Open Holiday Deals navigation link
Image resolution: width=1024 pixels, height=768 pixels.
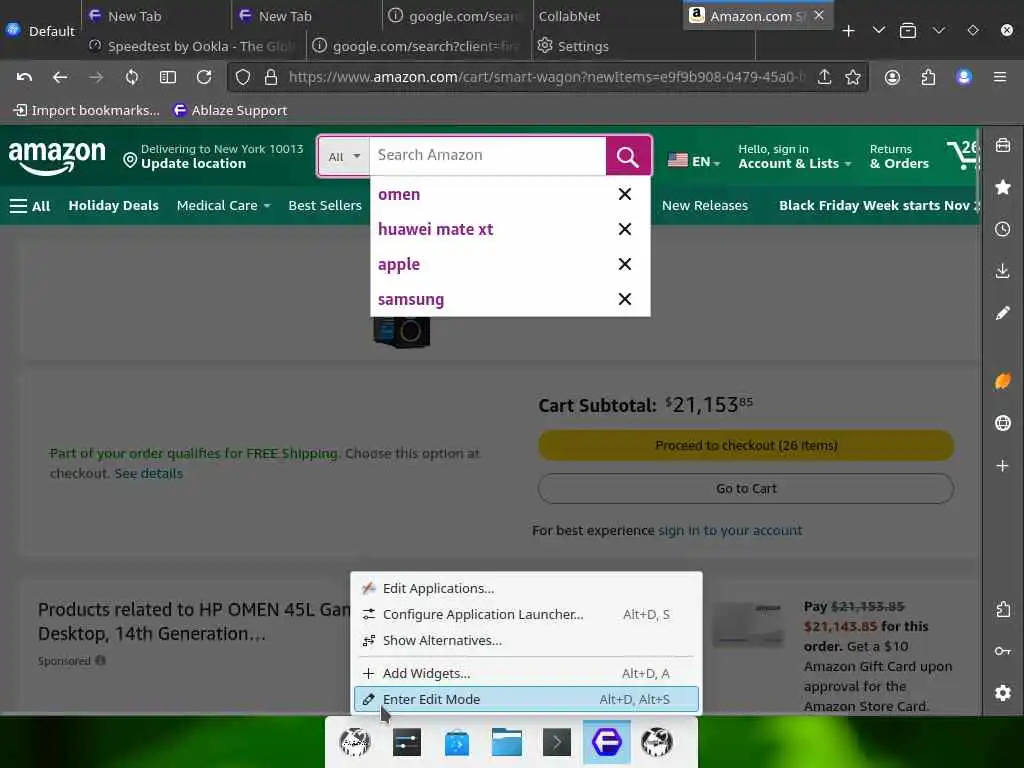tap(114, 206)
